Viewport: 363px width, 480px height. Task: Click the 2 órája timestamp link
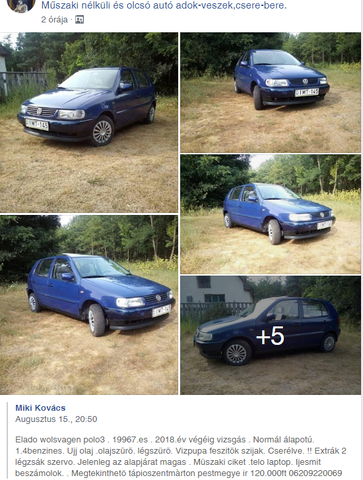tap(54, 20)
